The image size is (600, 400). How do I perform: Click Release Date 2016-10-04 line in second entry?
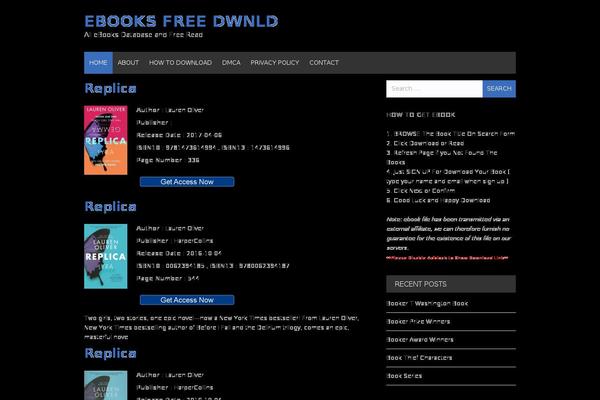[x=179, y=253]
